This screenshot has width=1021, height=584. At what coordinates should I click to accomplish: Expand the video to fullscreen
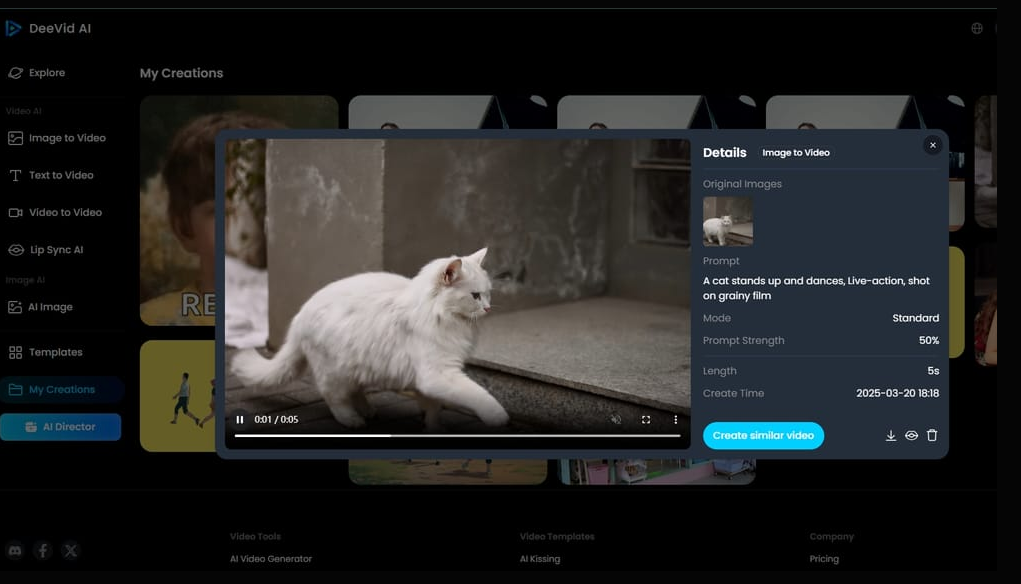tap(646, 420)
